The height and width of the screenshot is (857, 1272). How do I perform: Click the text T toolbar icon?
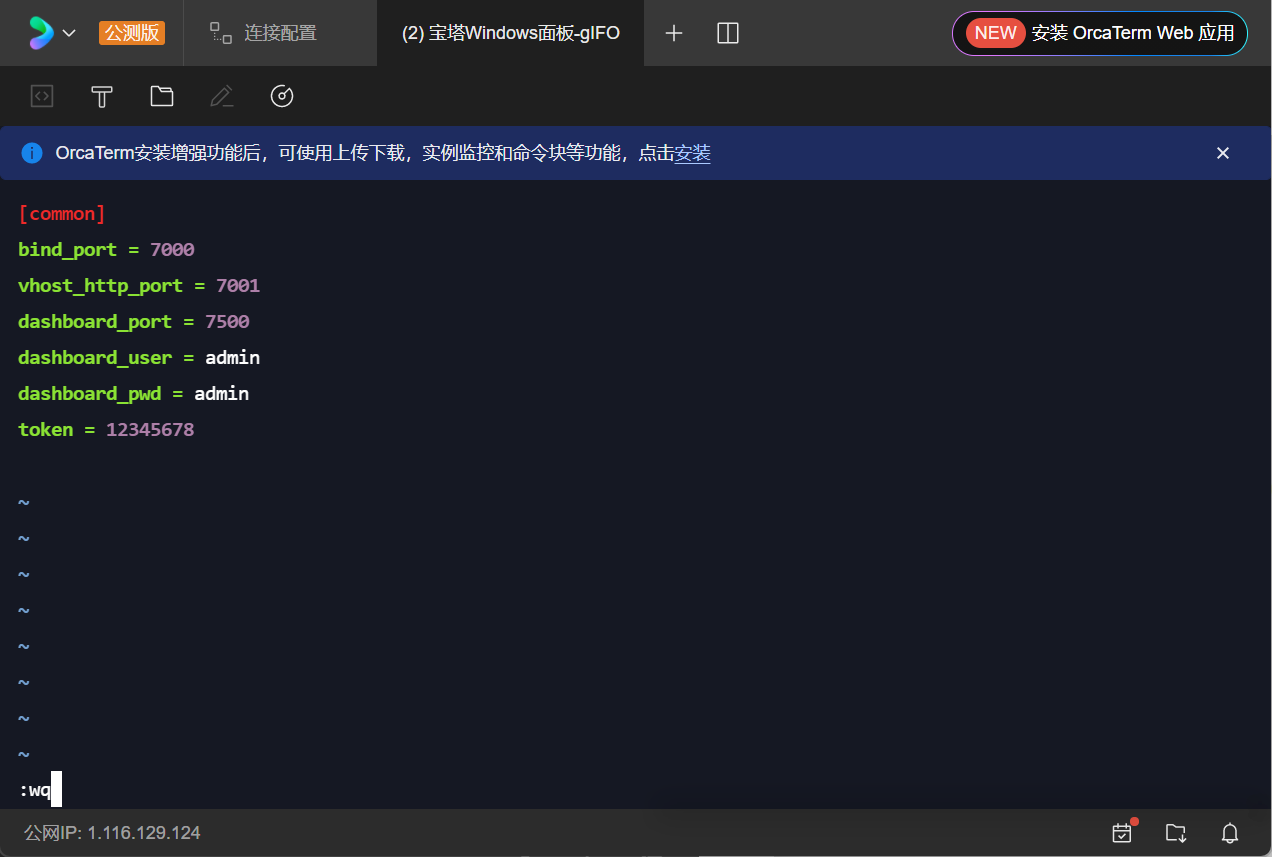coord(102,96)
